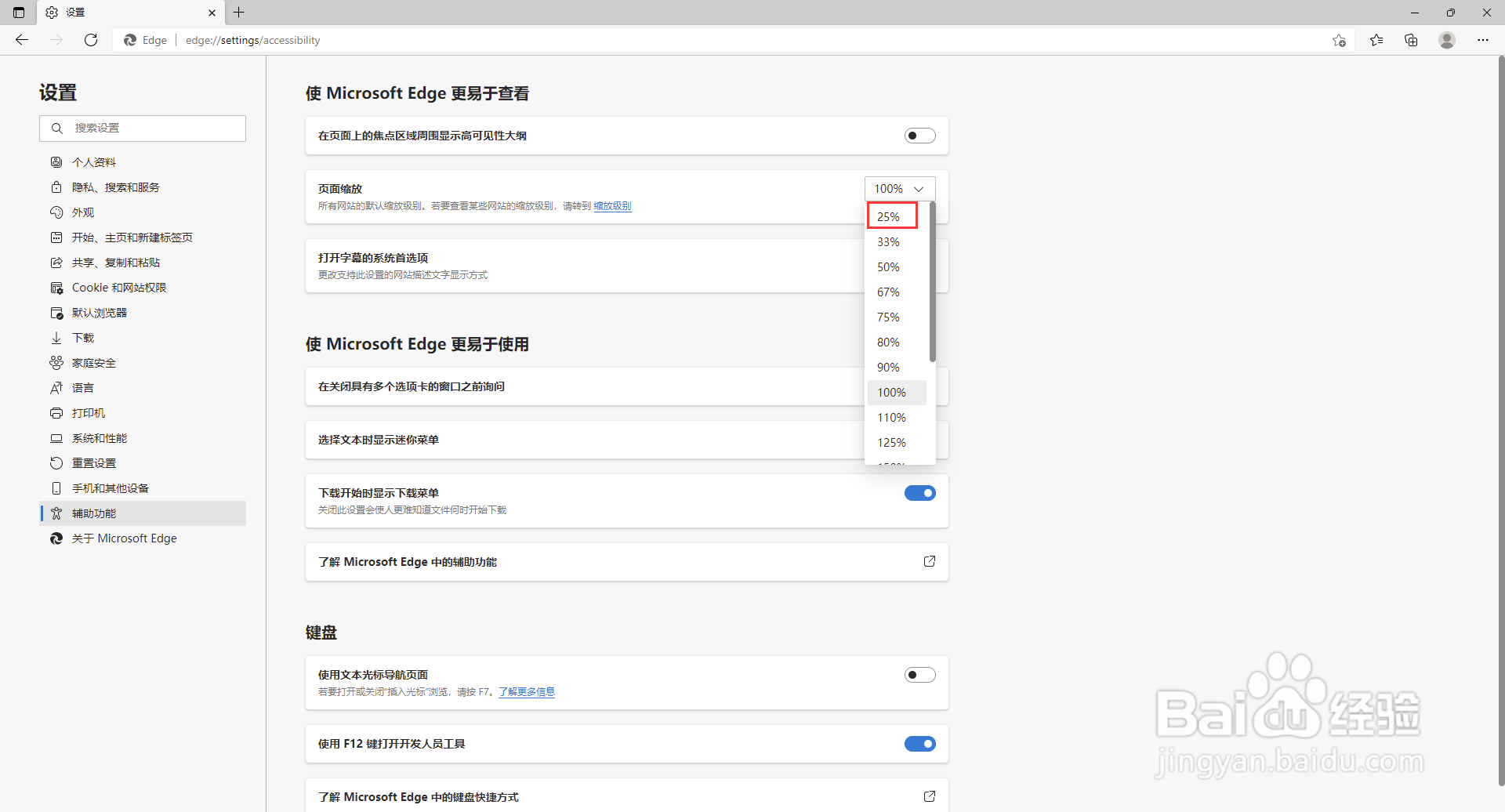Click the lock icon for 隐私、搜索和服务
Image resolution: width=1505 pixels, height=812 pixels.
[x=56, y=187]
